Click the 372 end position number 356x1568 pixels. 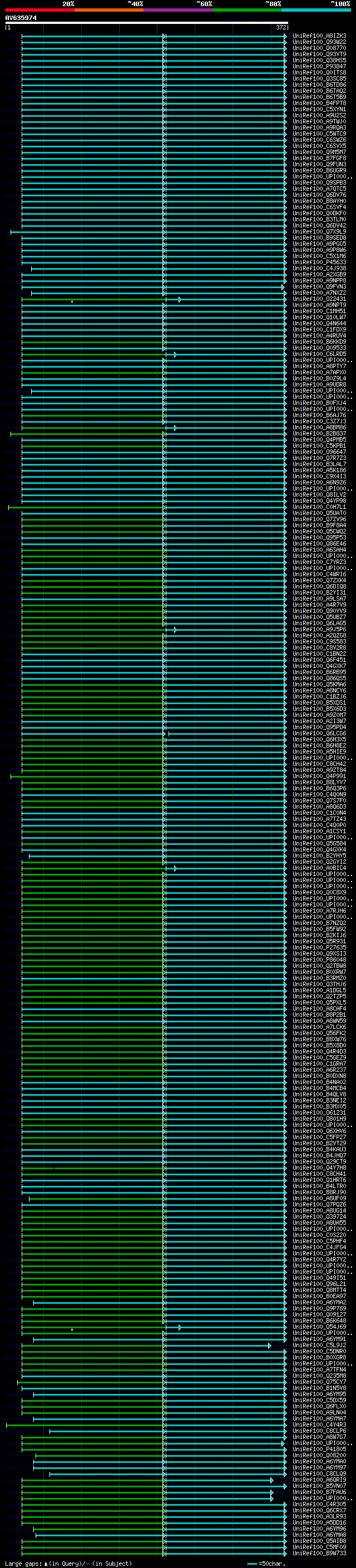pyautogui.click(x=280, y=27)
